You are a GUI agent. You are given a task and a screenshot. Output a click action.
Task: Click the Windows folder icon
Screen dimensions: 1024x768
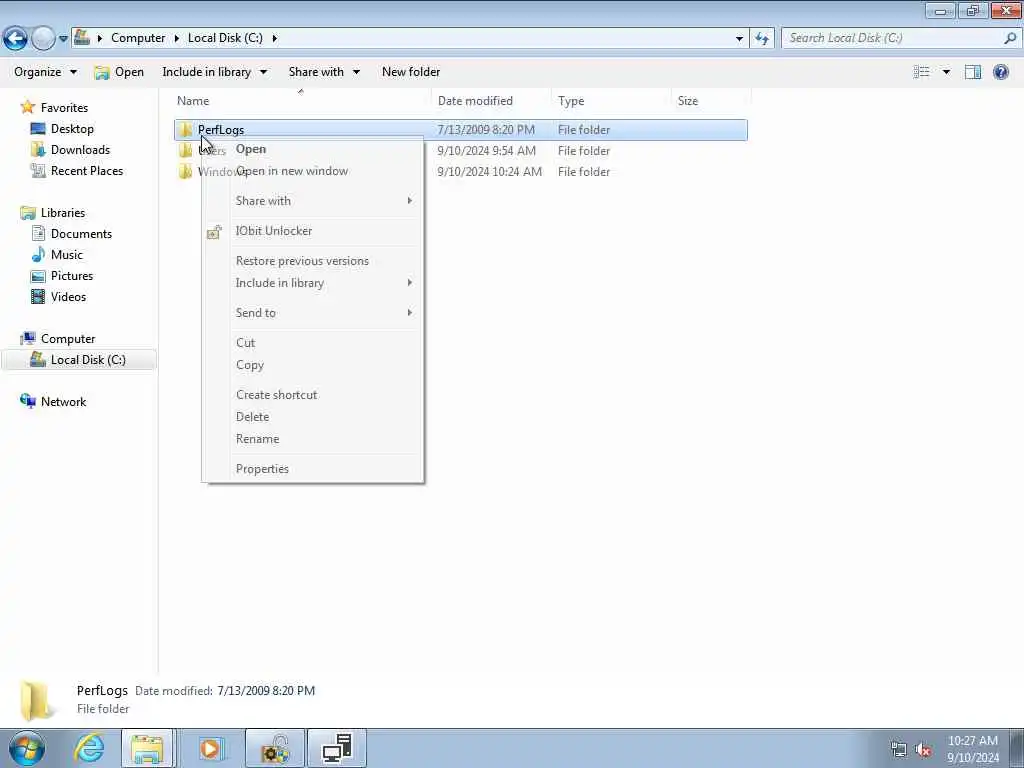pos(186,171)
